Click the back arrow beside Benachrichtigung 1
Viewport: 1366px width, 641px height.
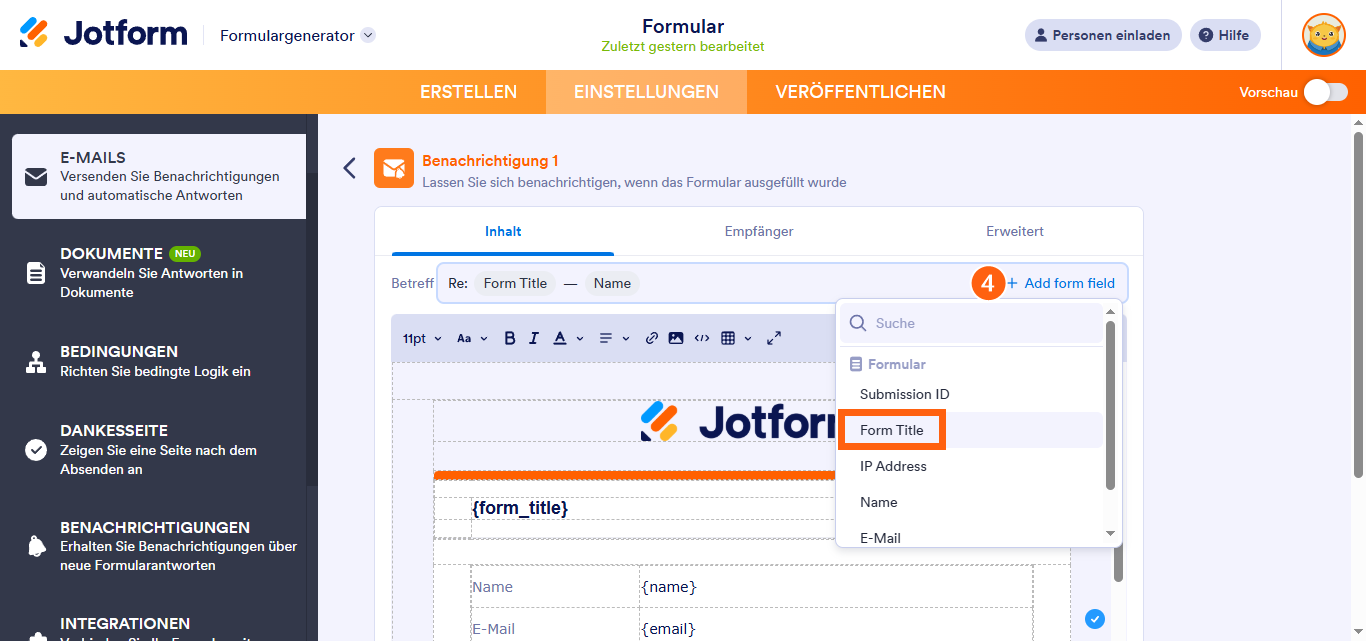(x=349, y=168)
